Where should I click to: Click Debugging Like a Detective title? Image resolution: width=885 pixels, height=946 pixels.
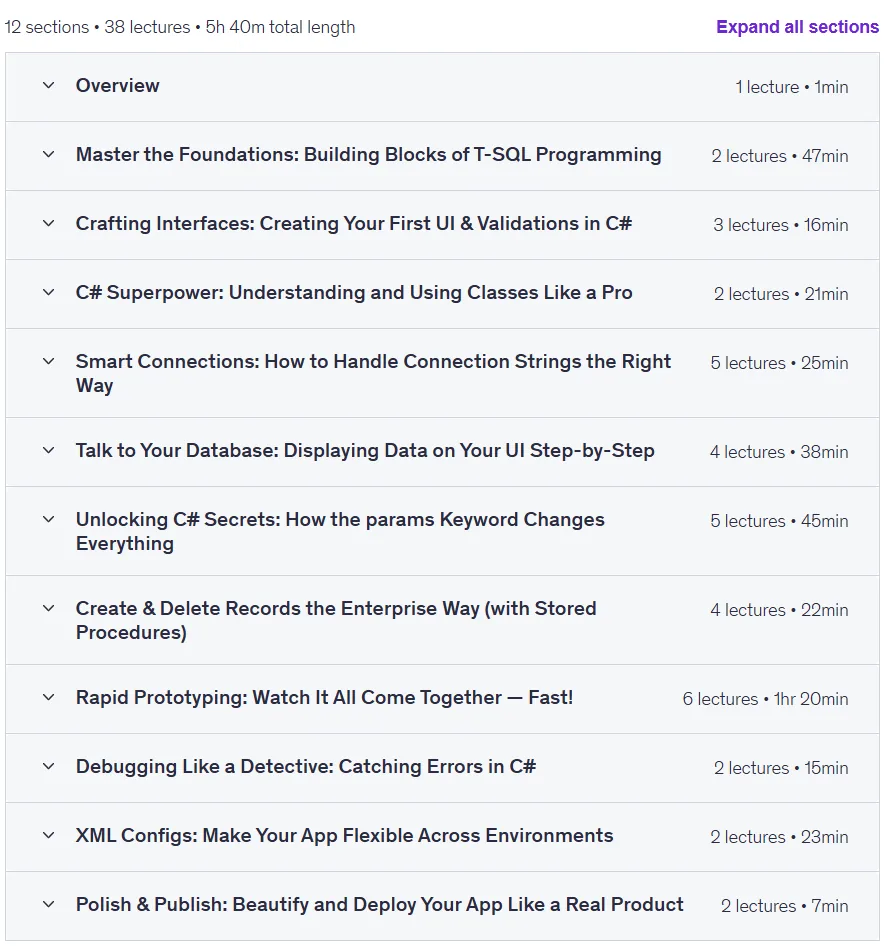click(x=306, y=767)
